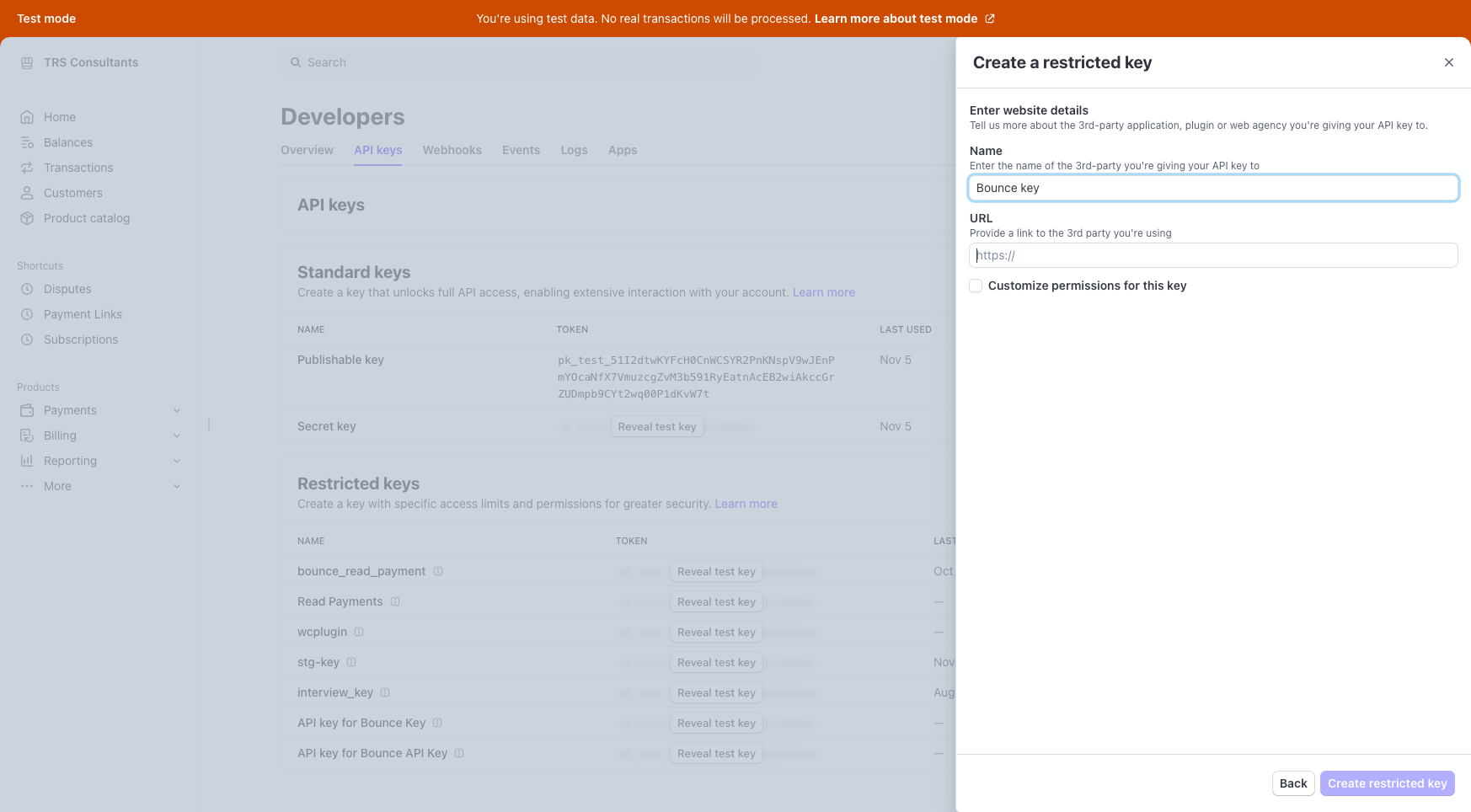1471x812 pixels.
Task: Expand the Payments menu chevron
Action: point(177,410)
